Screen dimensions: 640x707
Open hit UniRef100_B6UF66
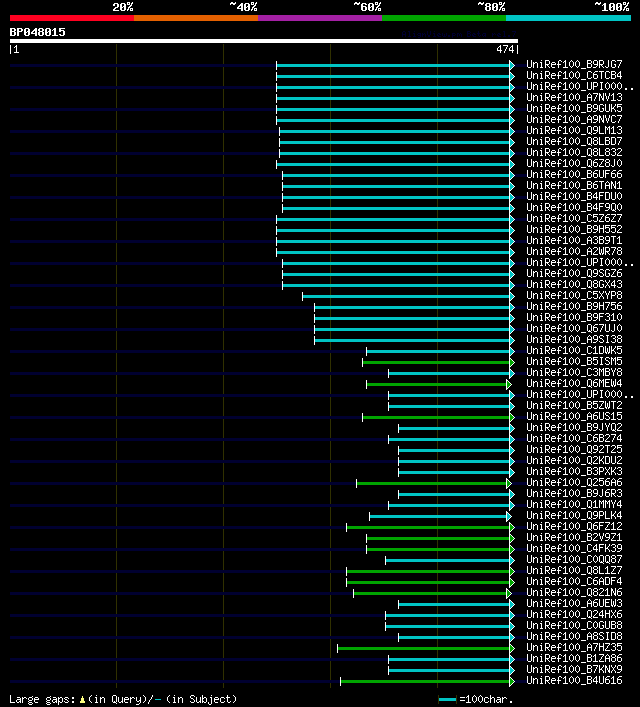pos(574,174)
